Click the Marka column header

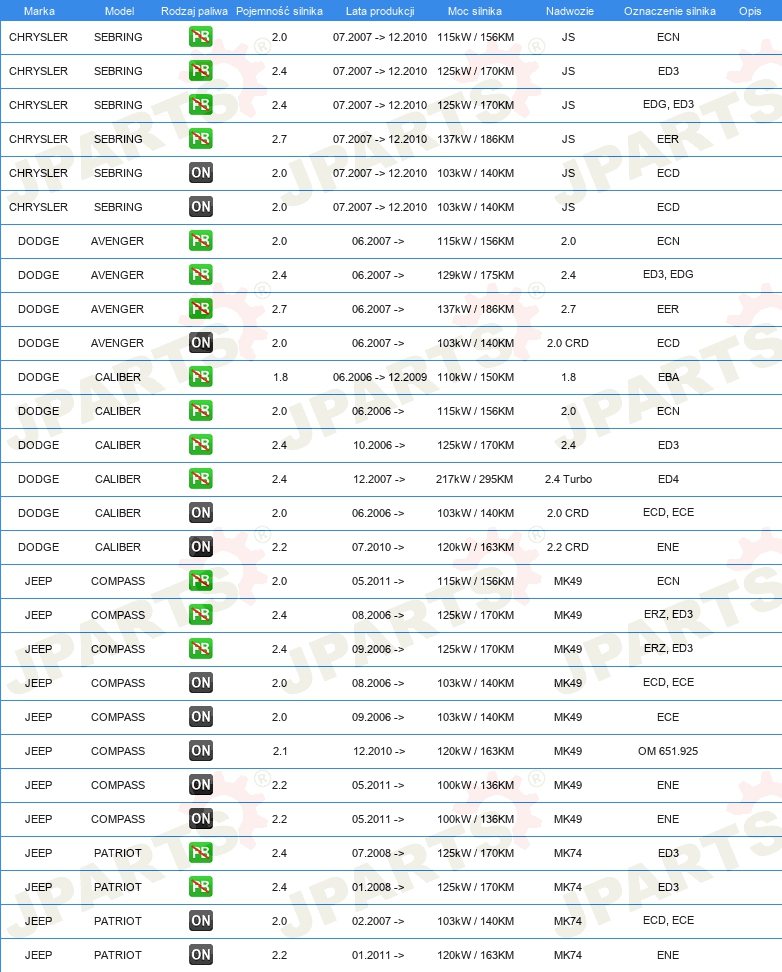[39, 11]
